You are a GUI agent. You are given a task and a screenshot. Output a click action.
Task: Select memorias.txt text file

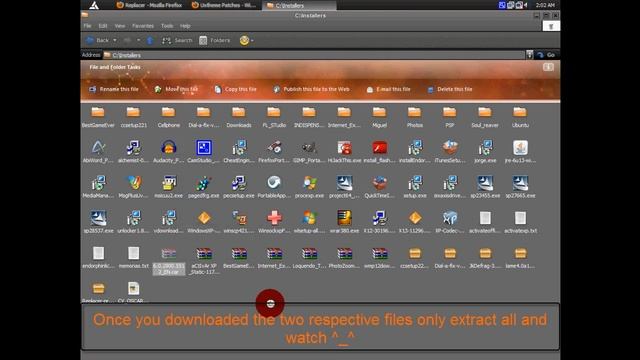pos(133,257)
